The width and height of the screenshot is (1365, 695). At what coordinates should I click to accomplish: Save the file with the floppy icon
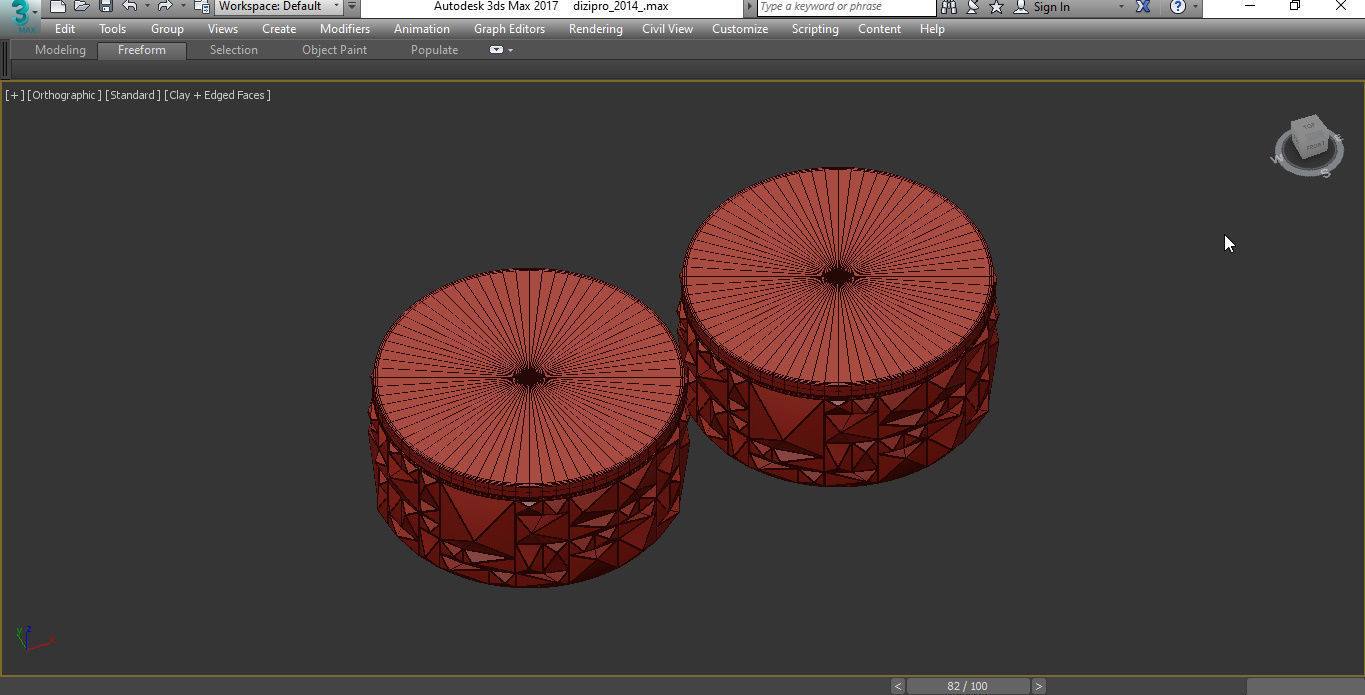click(x=106, y=7)
